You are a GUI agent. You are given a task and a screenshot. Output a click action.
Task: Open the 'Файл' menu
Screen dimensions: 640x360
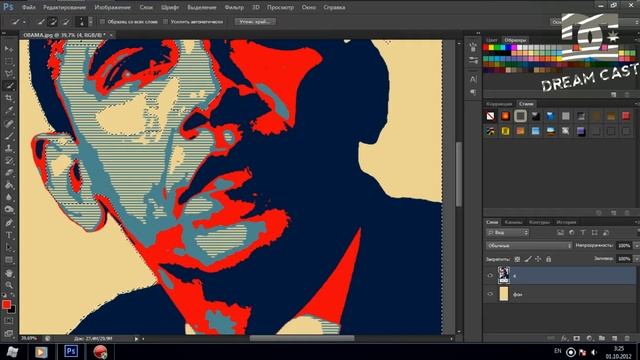29,7
